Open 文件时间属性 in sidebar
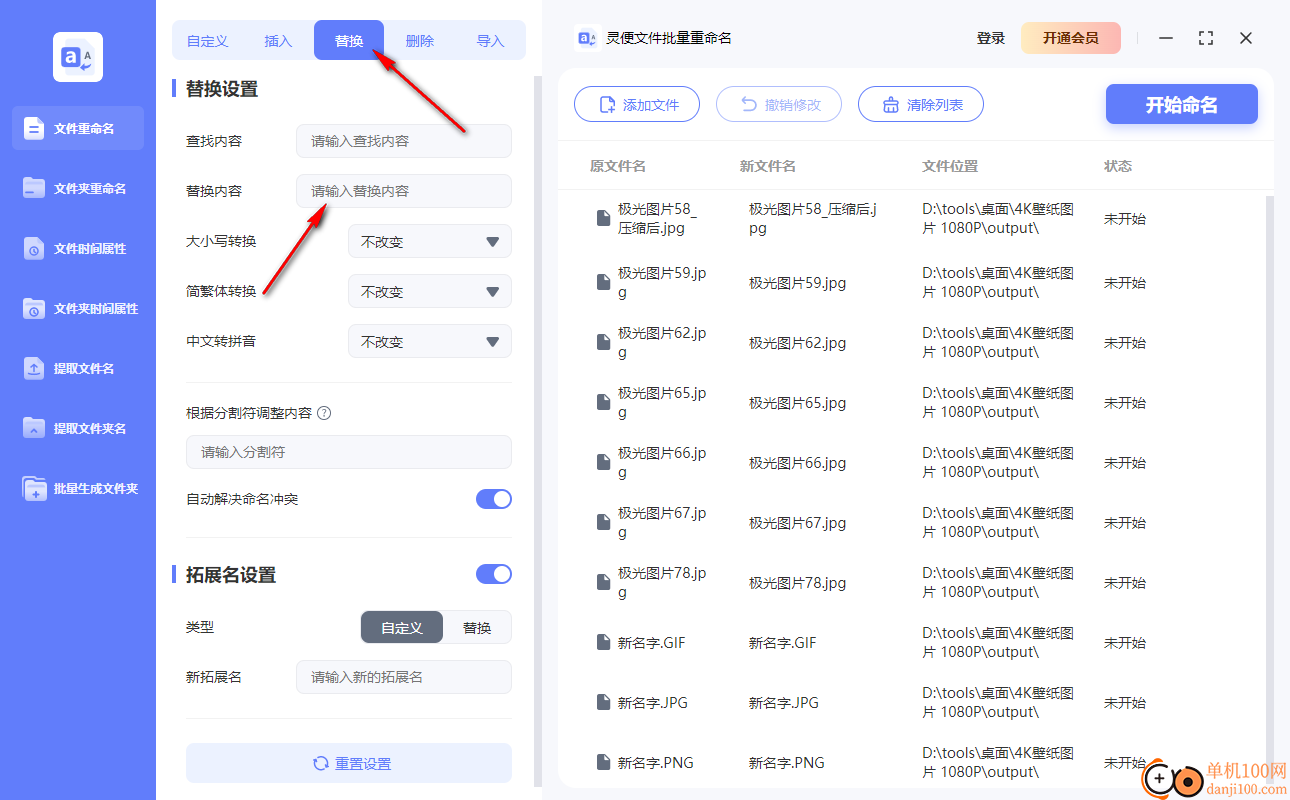The image size is (1290, 800). click(78, 248)
